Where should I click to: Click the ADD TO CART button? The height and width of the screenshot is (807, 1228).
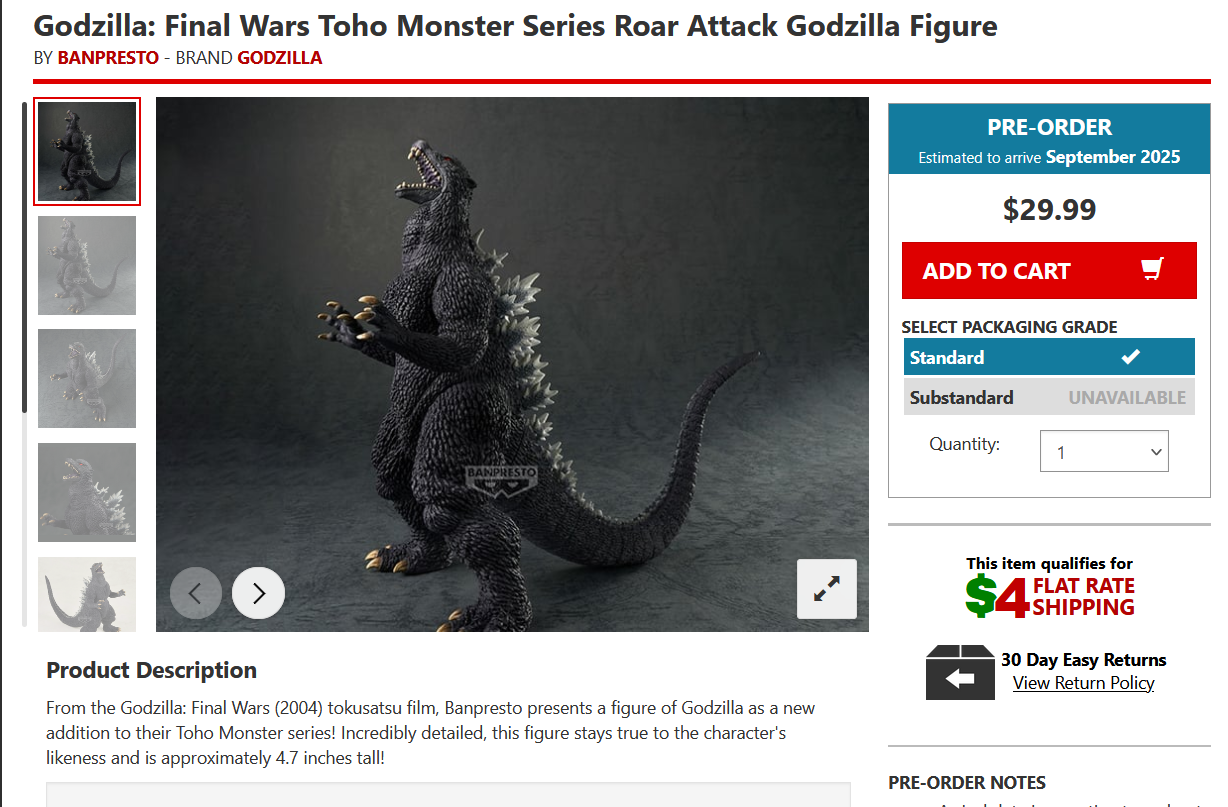(1049, 270)
